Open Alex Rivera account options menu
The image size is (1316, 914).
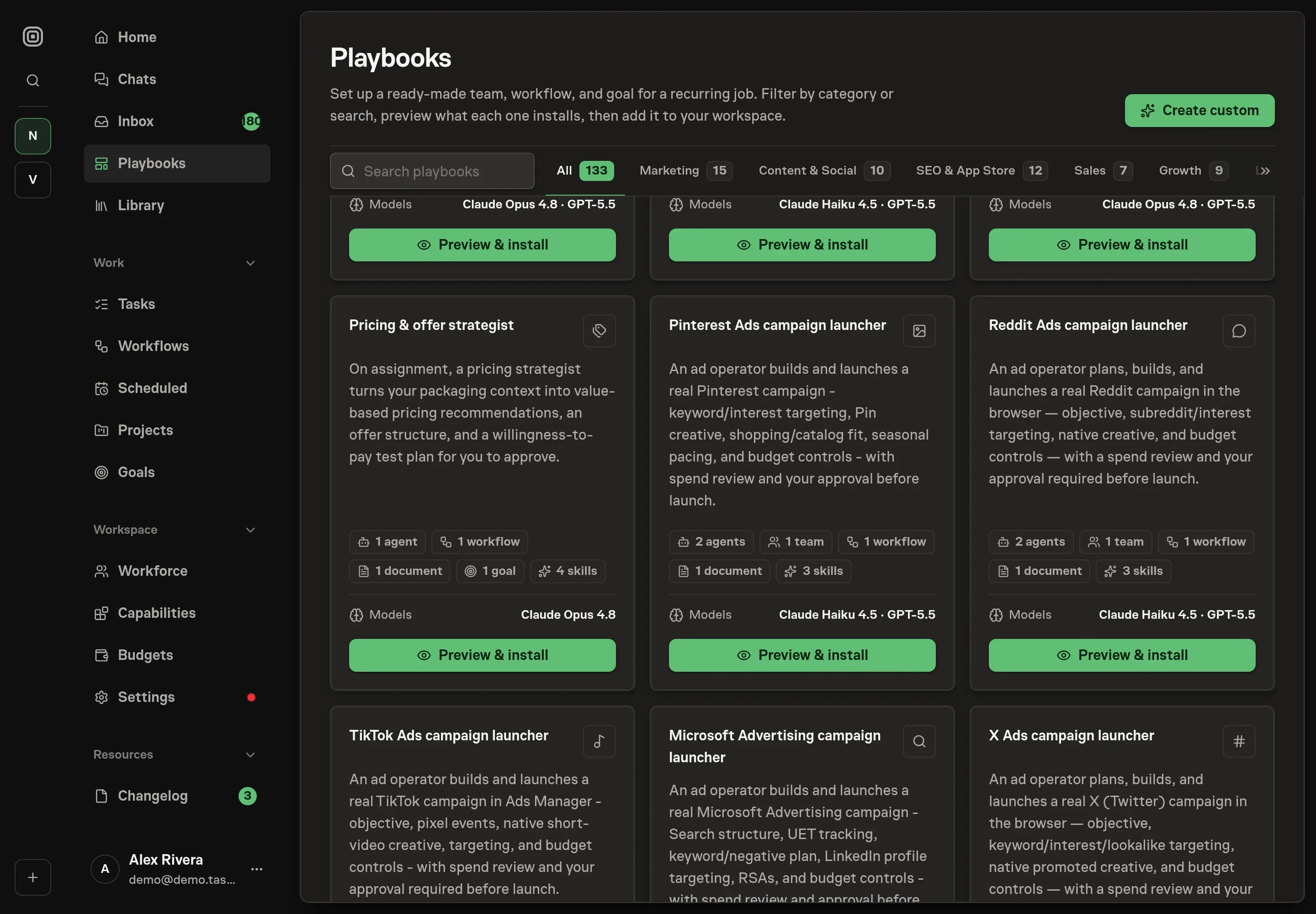tap(256, 869)
